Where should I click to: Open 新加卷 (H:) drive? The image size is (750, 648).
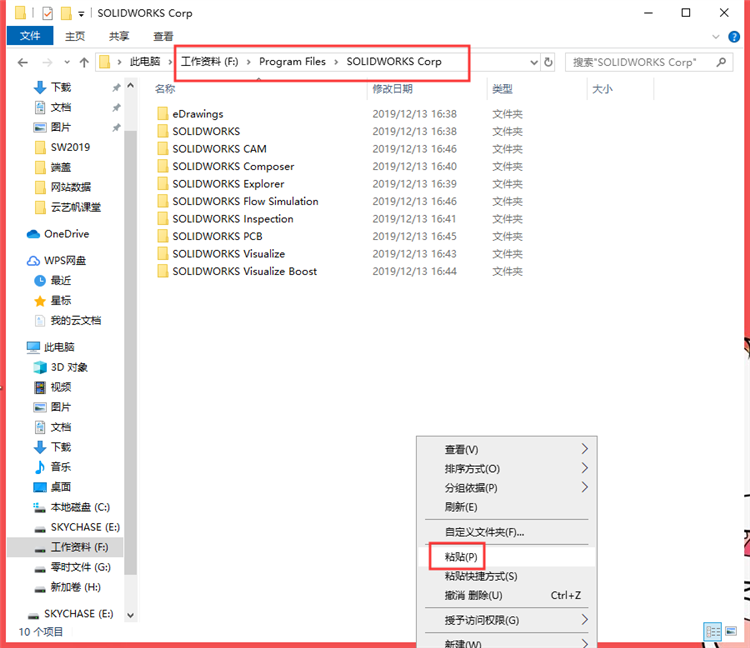click(76, 587)
